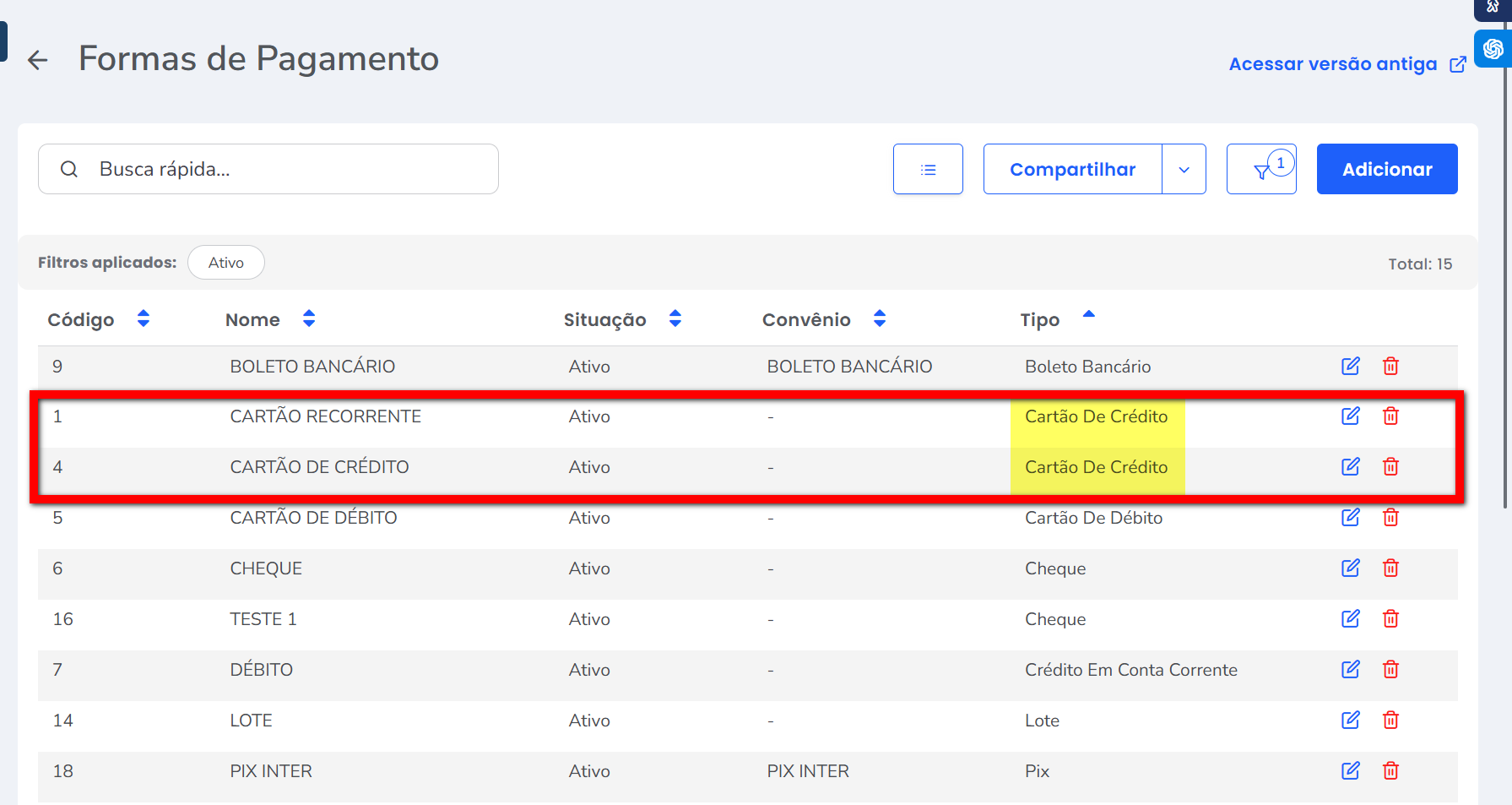The width and height of the screenshot is (1512, 805).
Task: Sort the table by Código column
Action: tap(144, 318)
